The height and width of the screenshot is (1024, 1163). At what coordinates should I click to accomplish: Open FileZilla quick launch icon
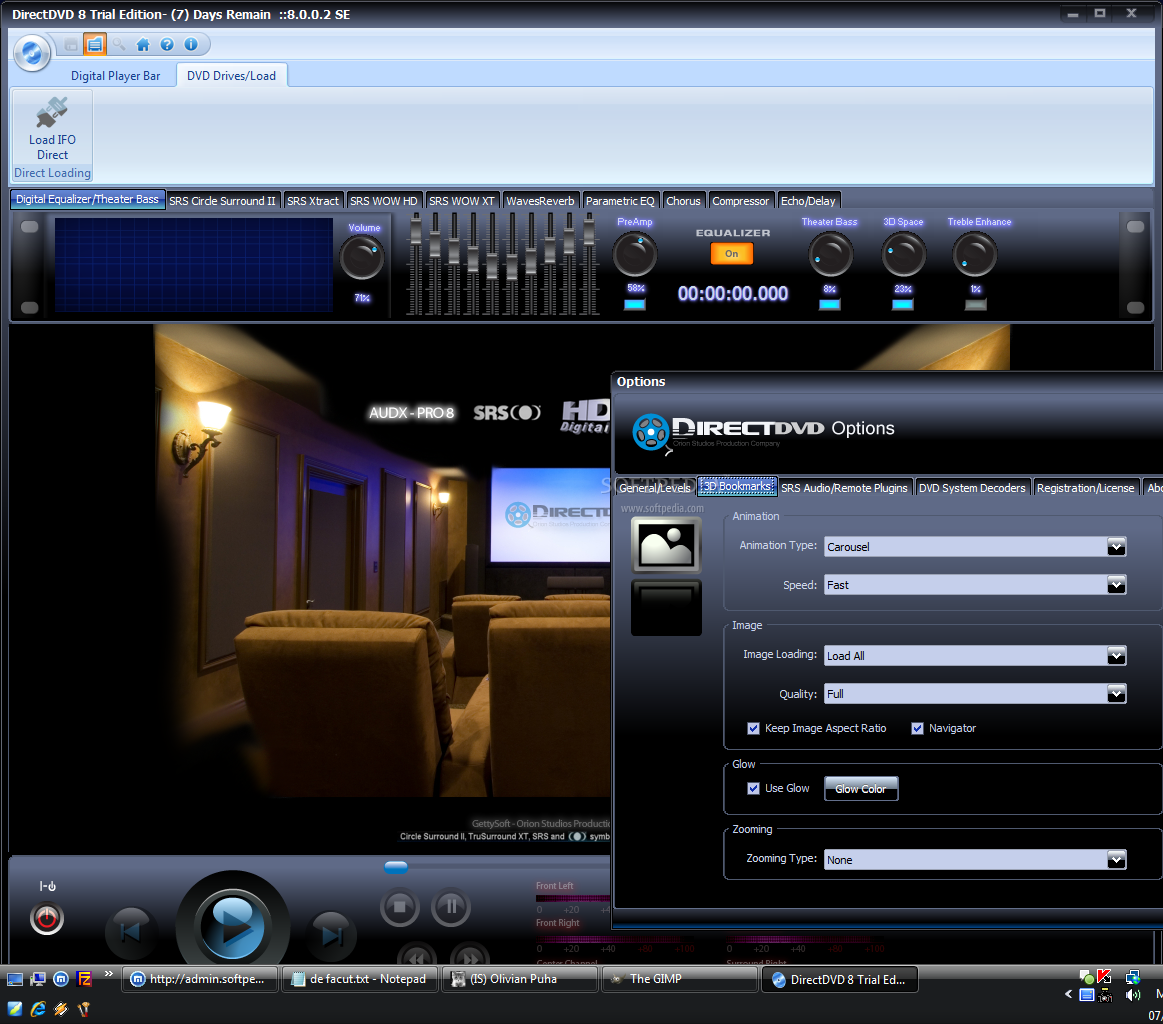coord(85,979)
